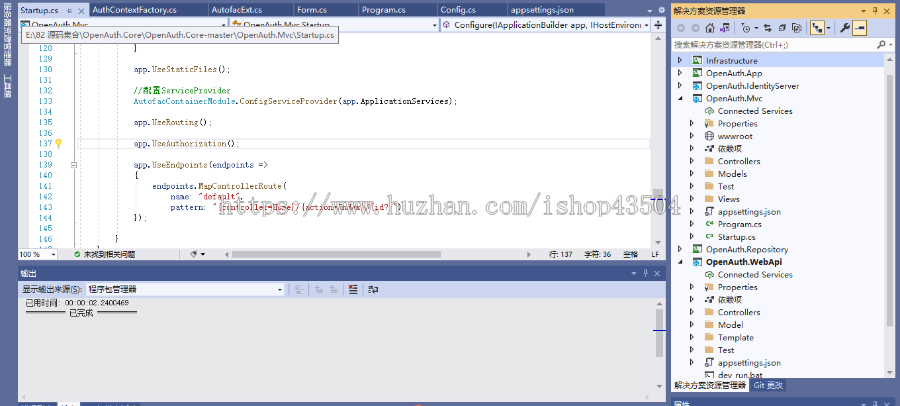
Task: Expand the wwwroot folder arrow
Action: click(x=692, y=136)
